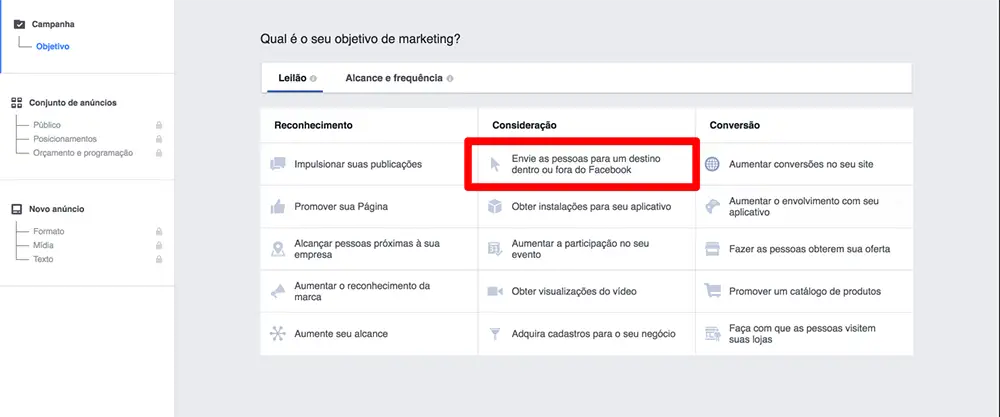Click the video camera icon for video views
The image size is (1000, 417).
point(494,291)
